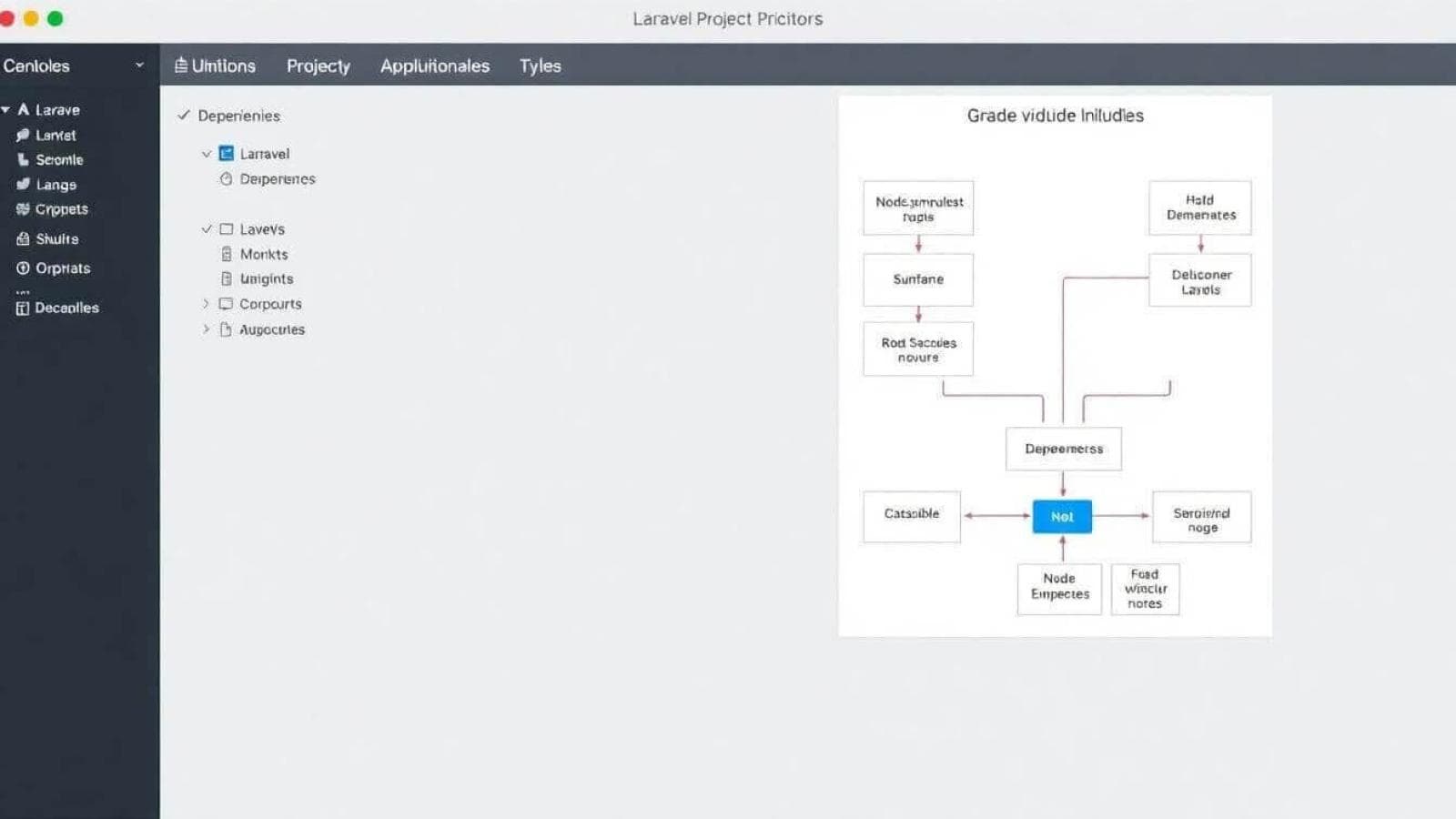The image size is (1456, 819).
Task: Select the Depeemerss diagram node
Action: pyautogui.click(x=1063, y=449)
